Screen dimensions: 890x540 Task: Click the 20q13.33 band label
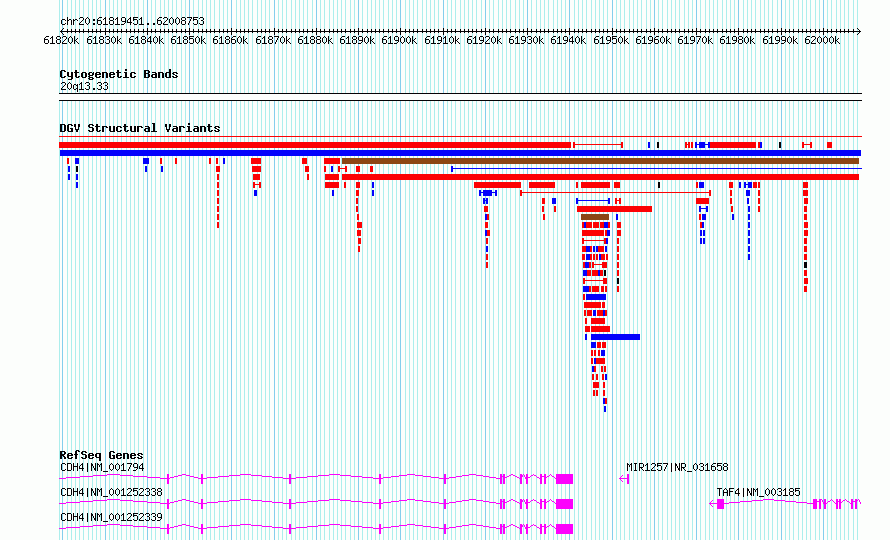pyautogui.click(x=84, y=86)
